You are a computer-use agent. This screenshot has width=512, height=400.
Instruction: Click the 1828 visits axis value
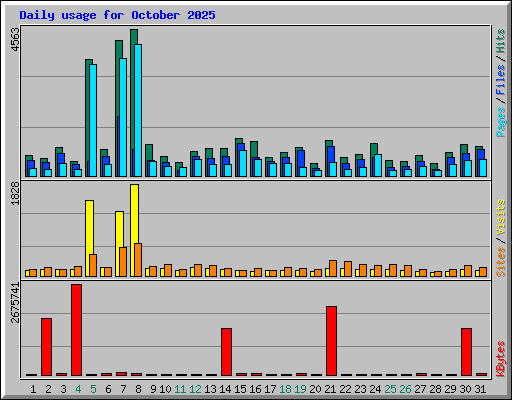[x=15, y=193]
